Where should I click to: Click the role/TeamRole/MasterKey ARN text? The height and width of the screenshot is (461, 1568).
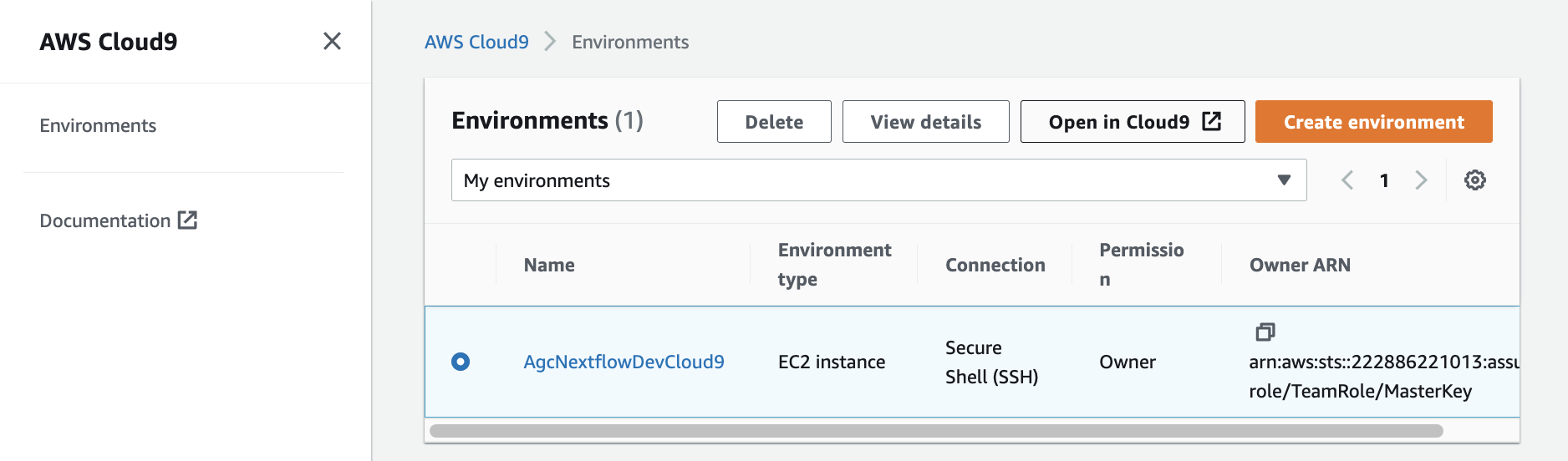tap(1360, 391)
